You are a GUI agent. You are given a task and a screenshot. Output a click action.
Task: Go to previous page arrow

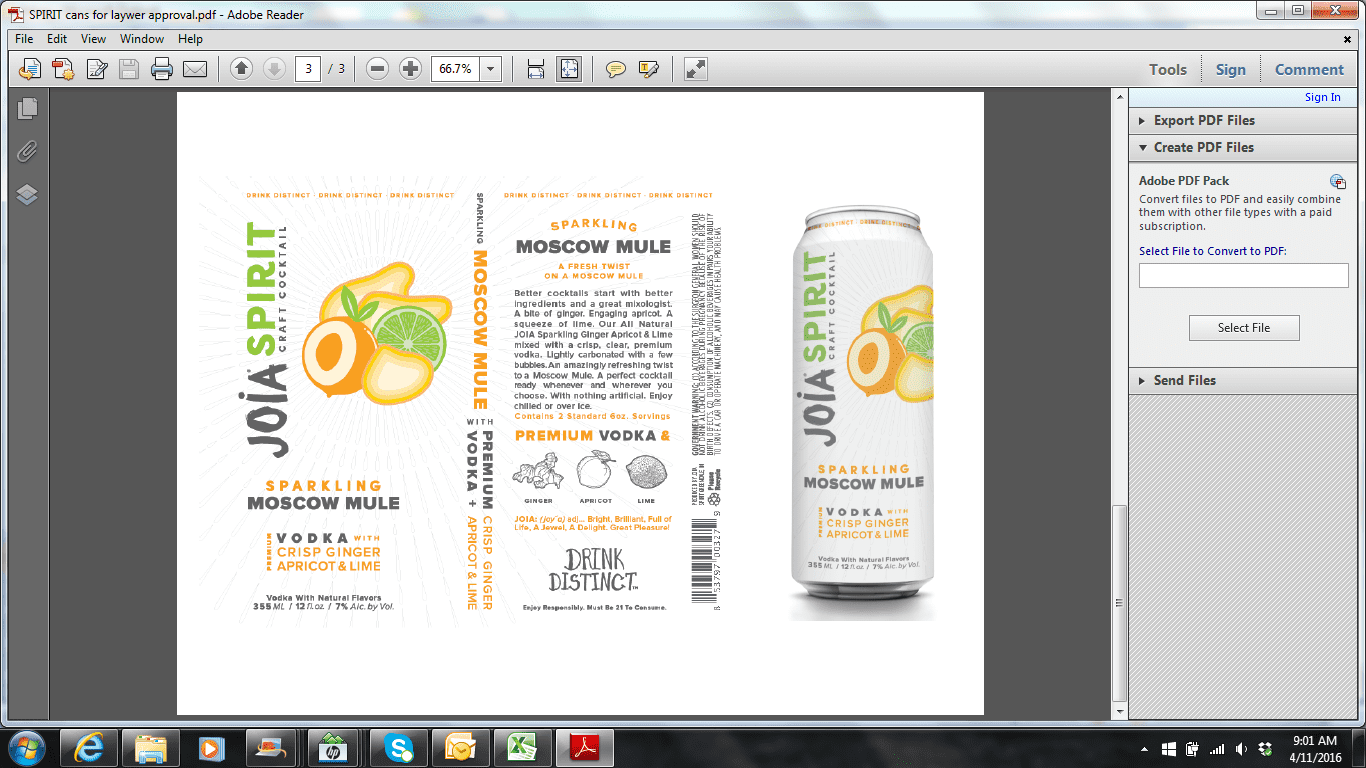241,69
